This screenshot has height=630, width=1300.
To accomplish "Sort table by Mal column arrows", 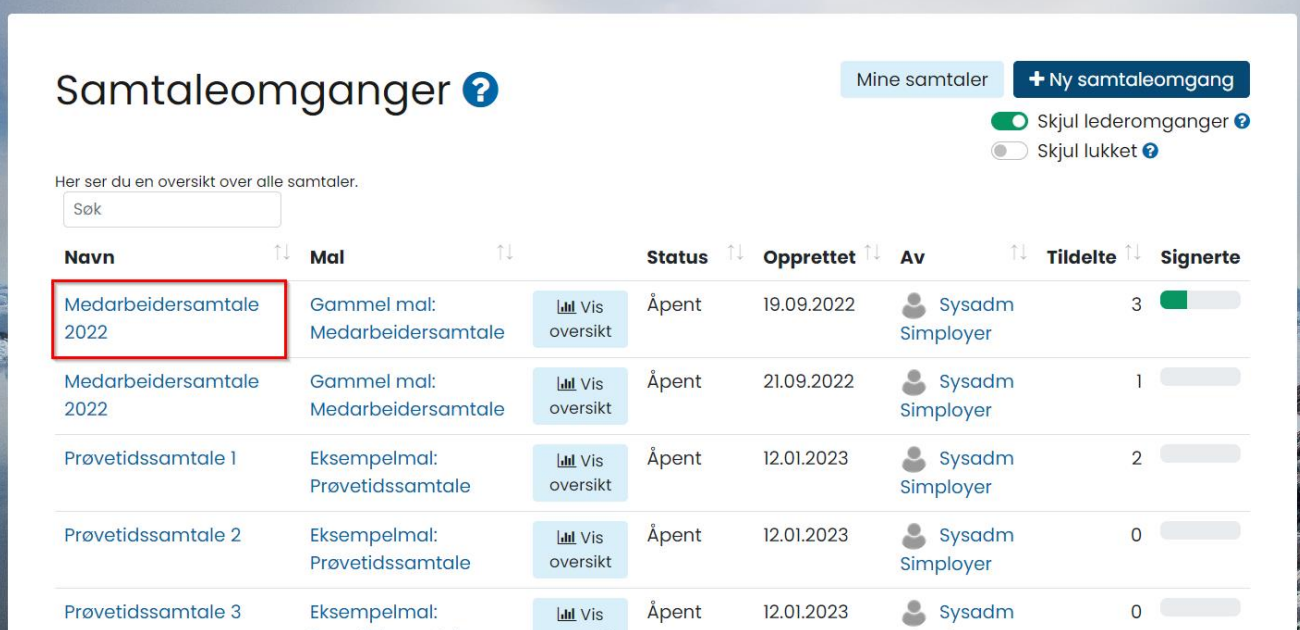I will pos(505,253).
